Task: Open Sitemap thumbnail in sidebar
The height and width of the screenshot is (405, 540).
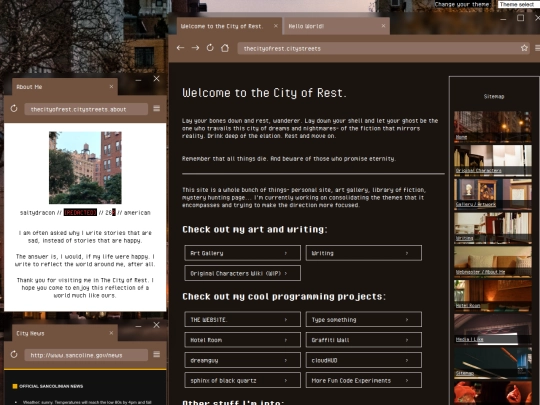Action: (x=492, y=362)
